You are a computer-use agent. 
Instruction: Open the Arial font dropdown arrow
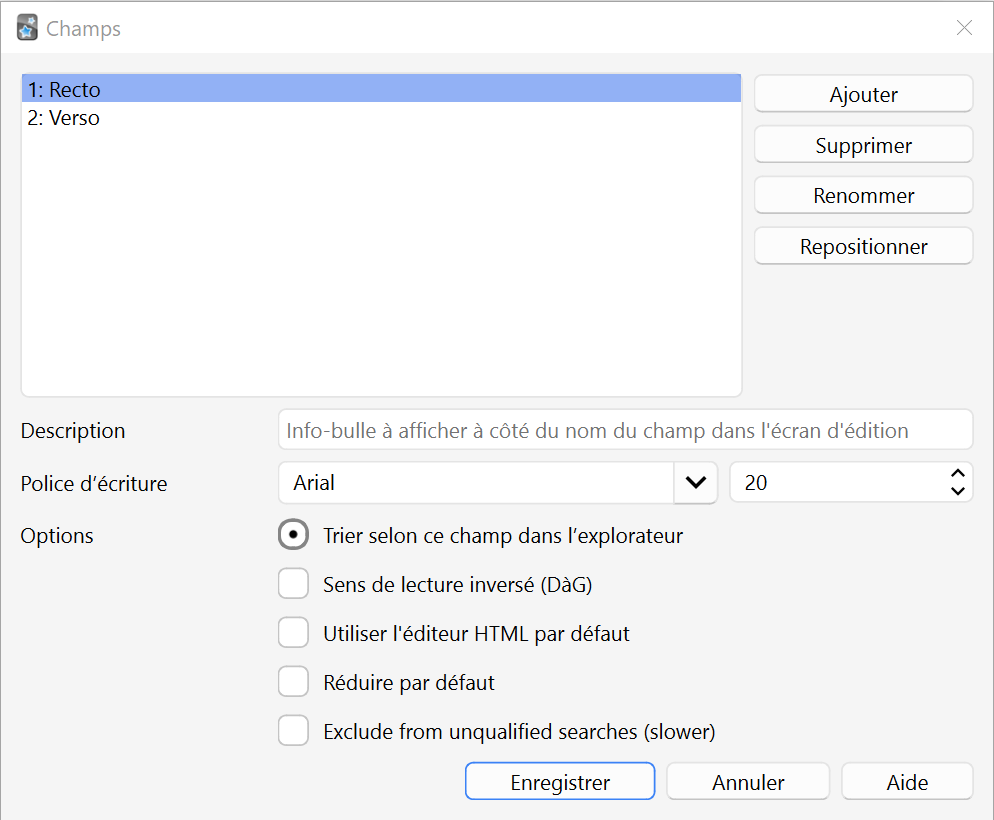pyautogui.click(x=695, y=483)
